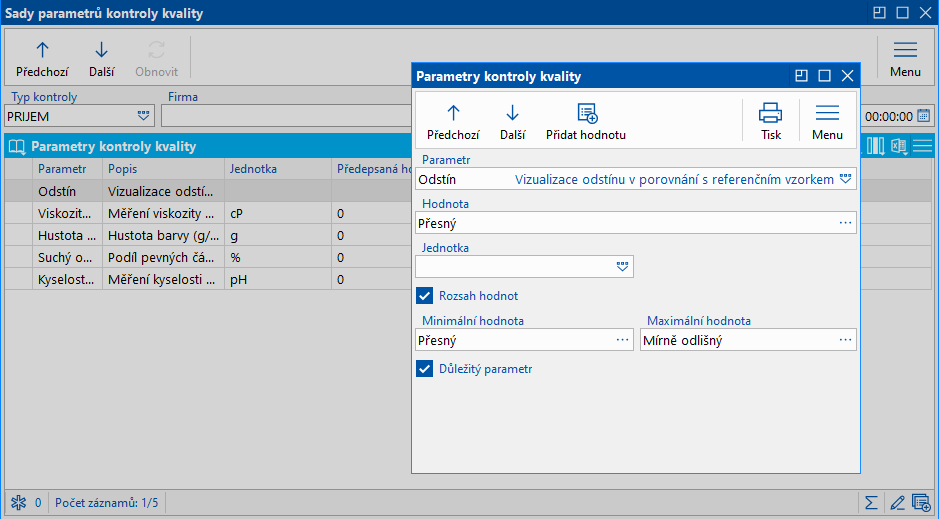Click the Předepsaná column header
939x519 pixels.
point(371,169)
